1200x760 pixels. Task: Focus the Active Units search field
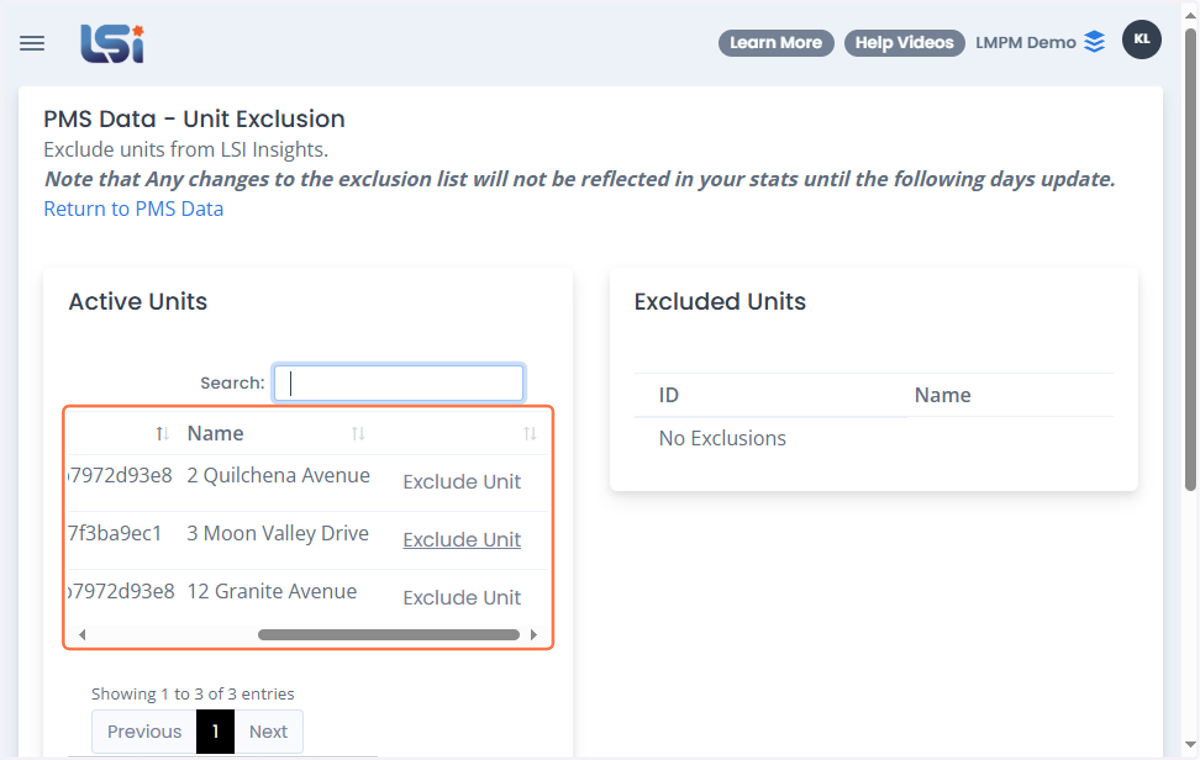point(399,383)
